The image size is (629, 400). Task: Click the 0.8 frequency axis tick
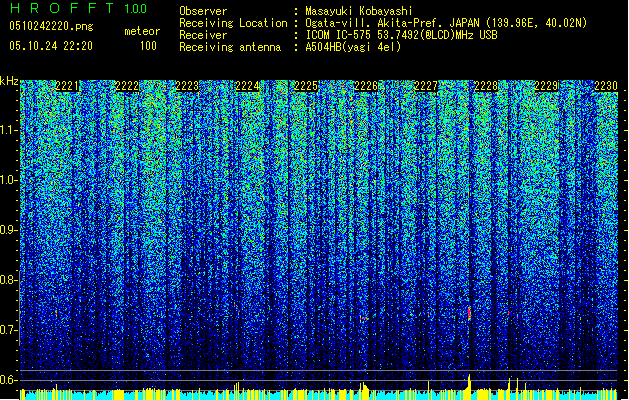pos(9,280)
